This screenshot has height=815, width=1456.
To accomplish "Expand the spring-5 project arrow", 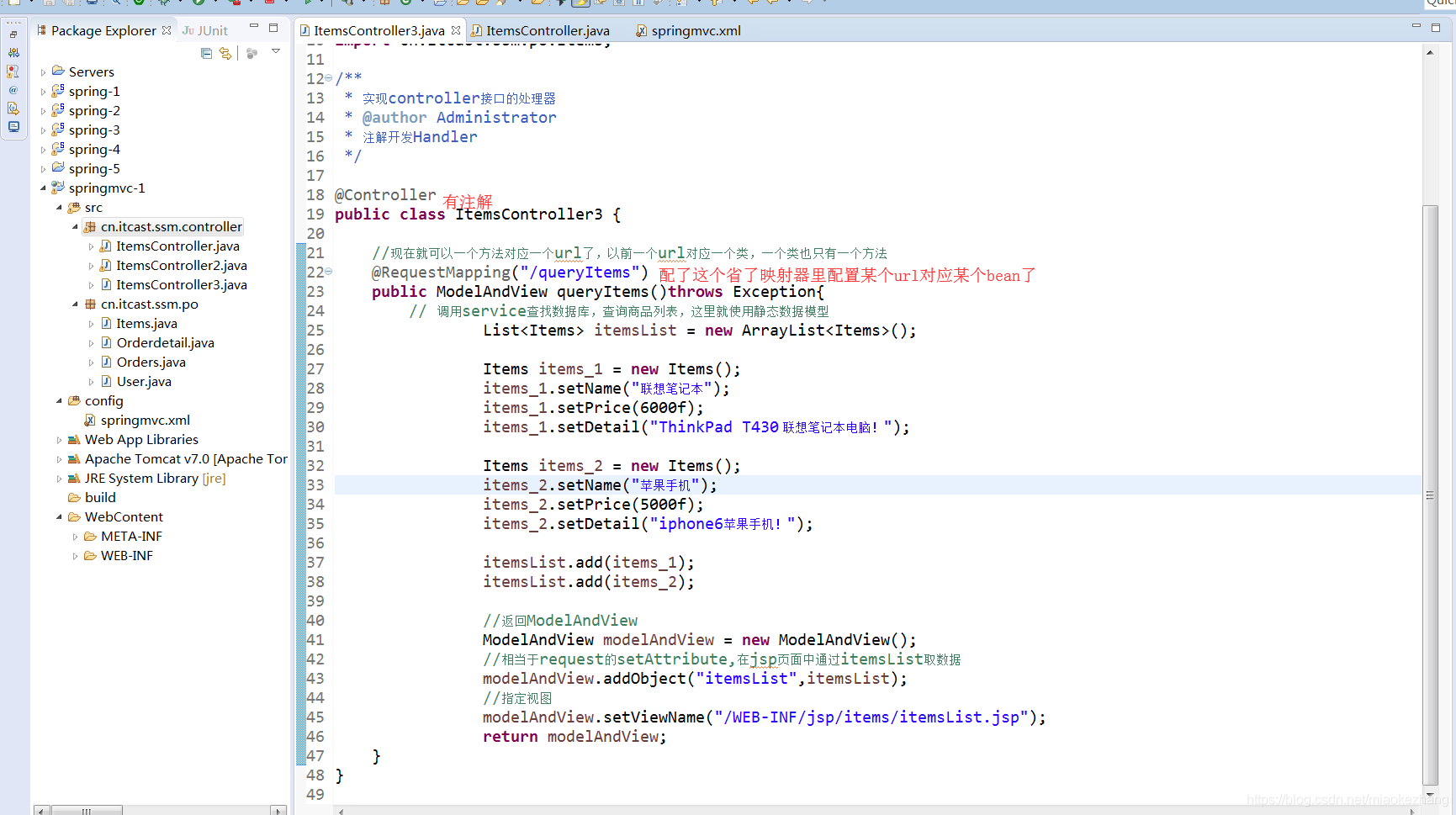I will coord(44,169).
